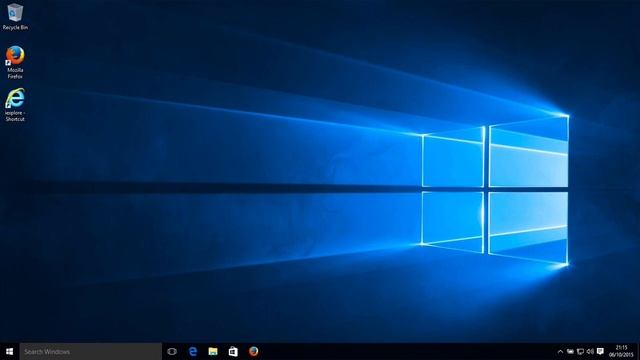Open the Windows Start menu
The image size is (640, 360).
tap(9, 351)
